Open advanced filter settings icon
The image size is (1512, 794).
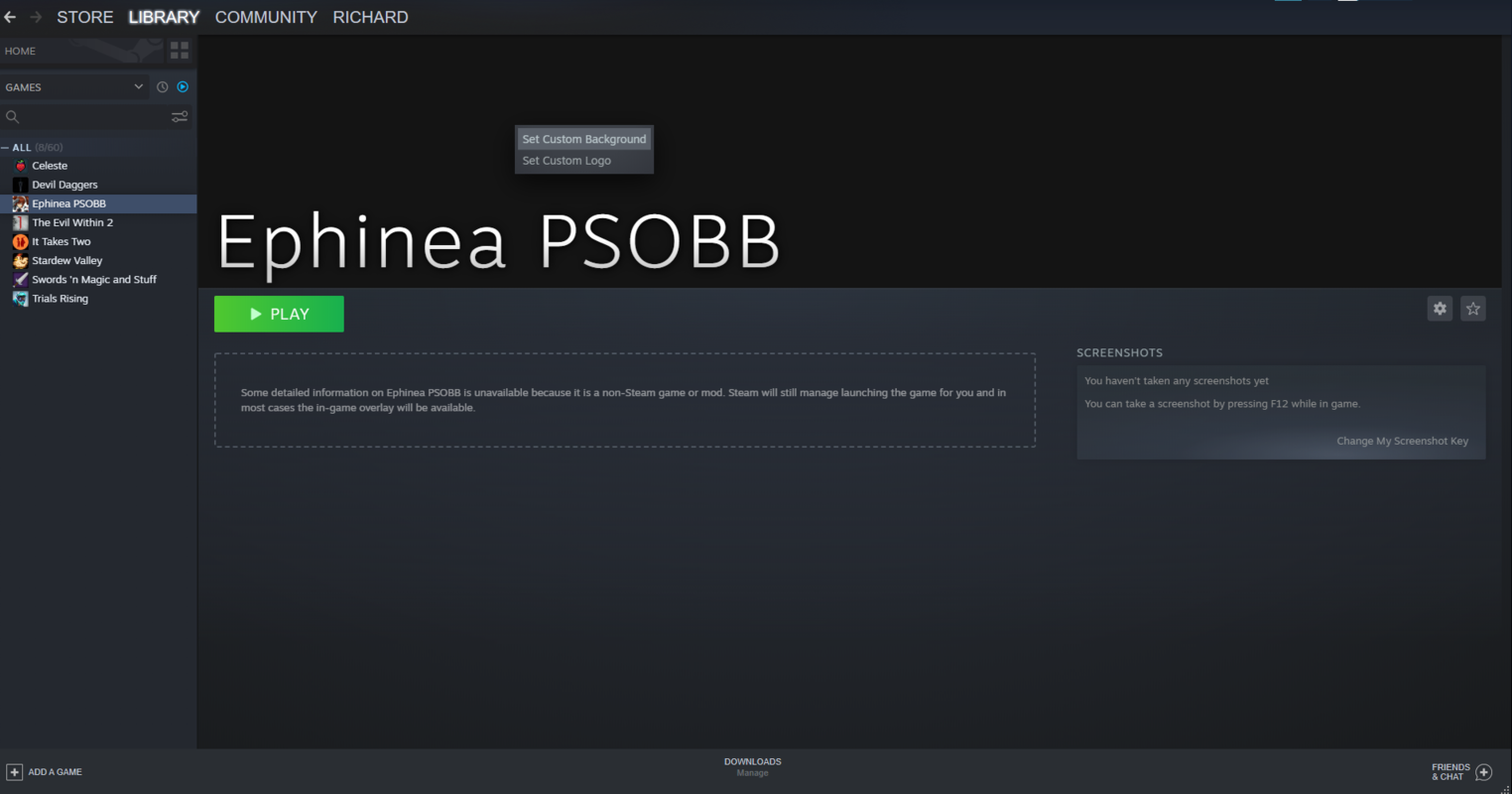pyautogui.click(x=180, y=117)
